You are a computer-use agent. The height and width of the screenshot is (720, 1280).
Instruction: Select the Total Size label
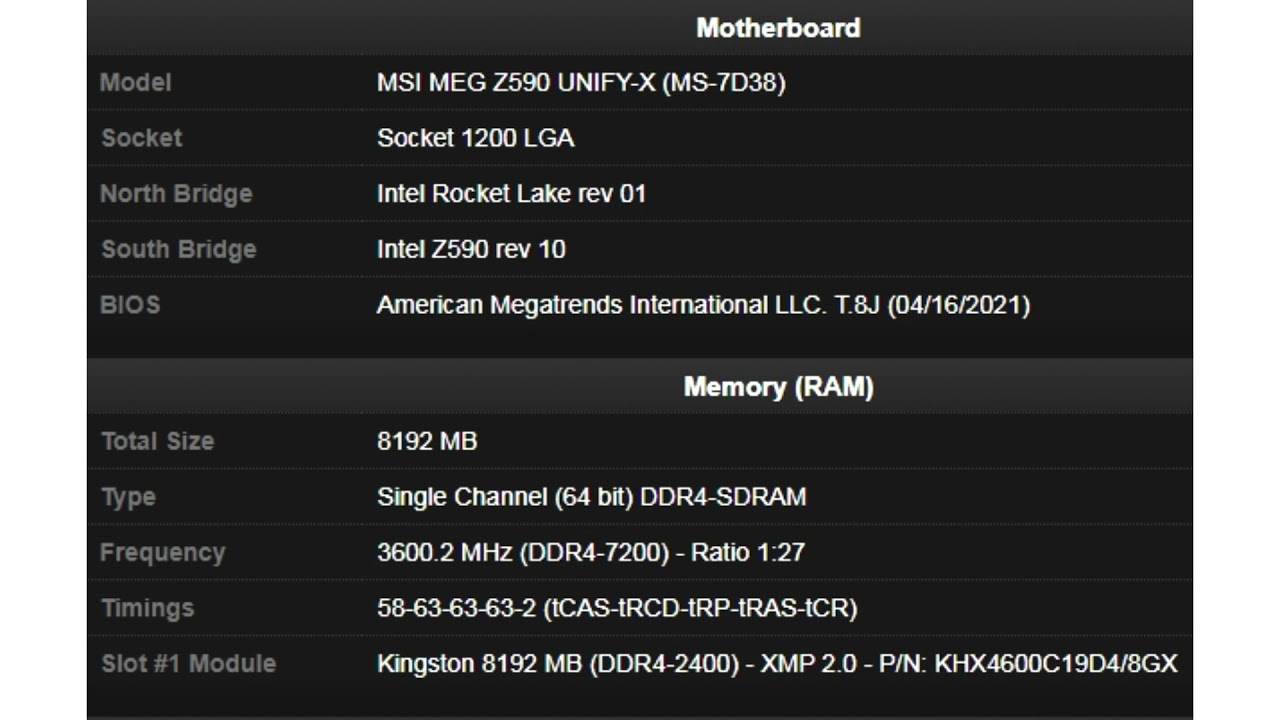pyautogui.click(x=158, y=441)
